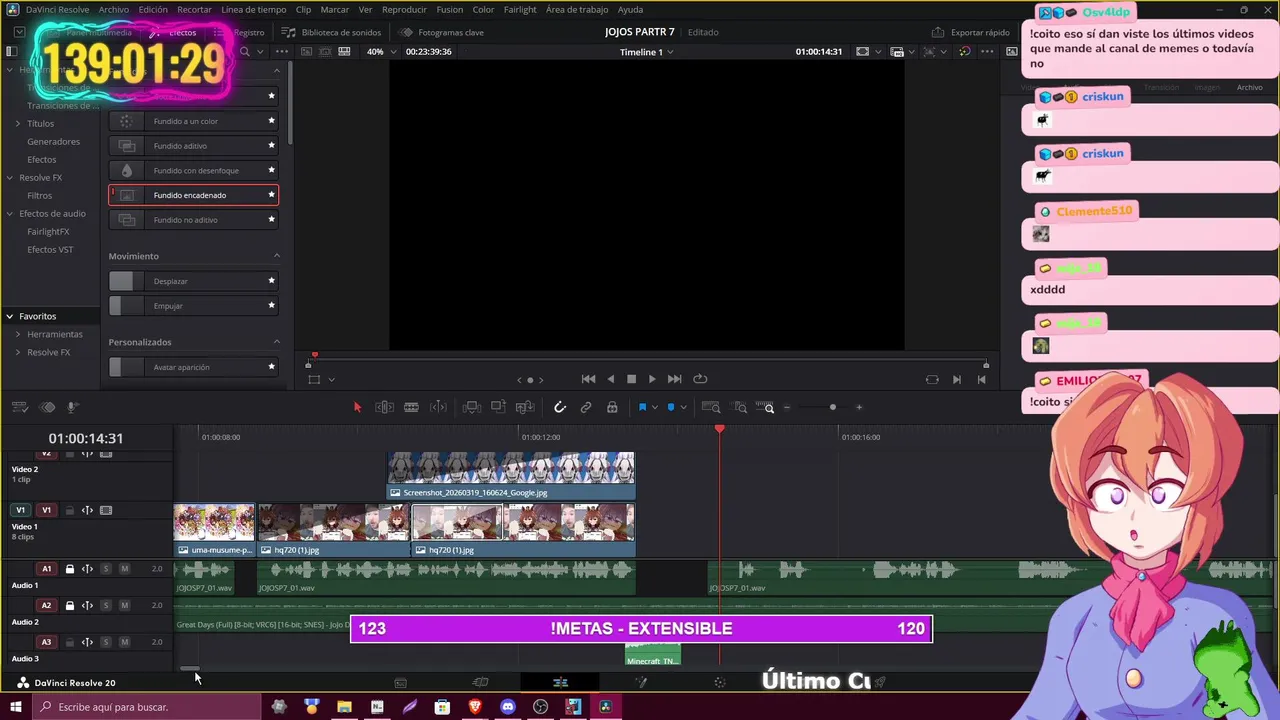Viewport: 1280px width, 720px height.
Task: Toggle lock on Audio 3 track
Action: click(x=70, y=642)
